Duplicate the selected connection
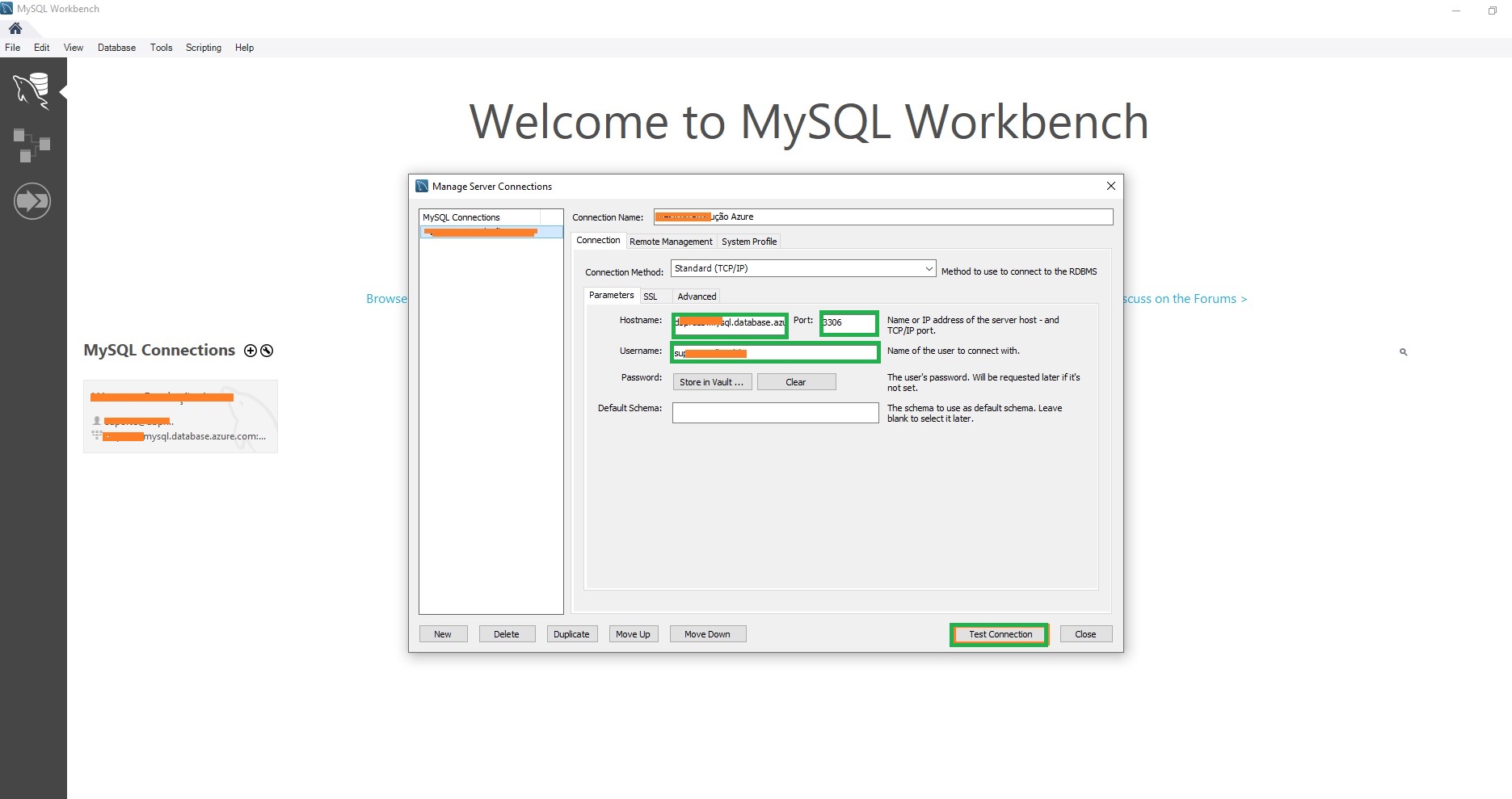 571,634
